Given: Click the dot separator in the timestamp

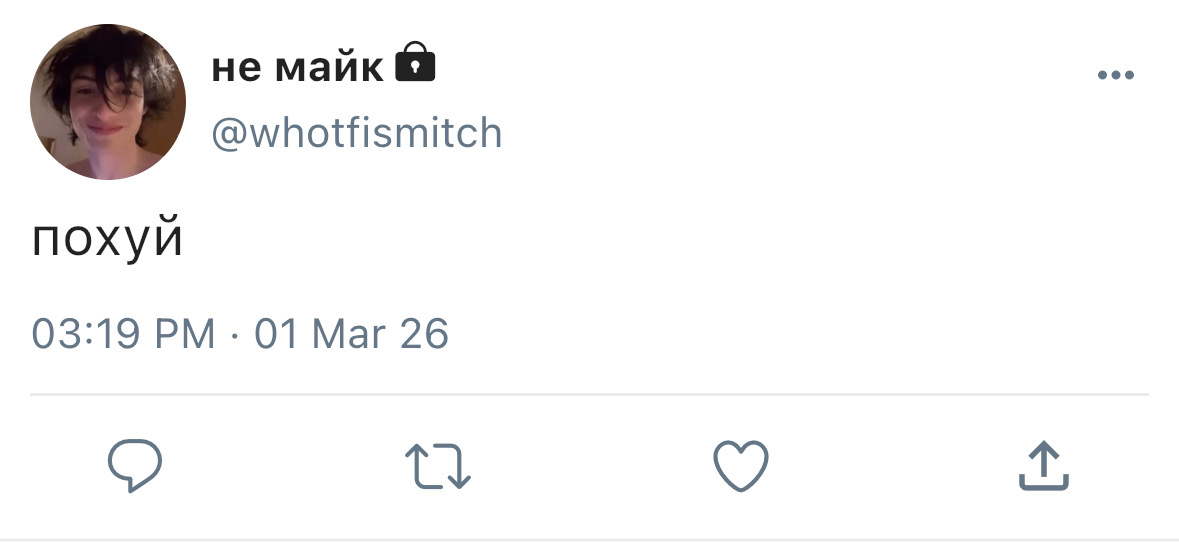Looking at the screenshot, I should click(234, 334).
